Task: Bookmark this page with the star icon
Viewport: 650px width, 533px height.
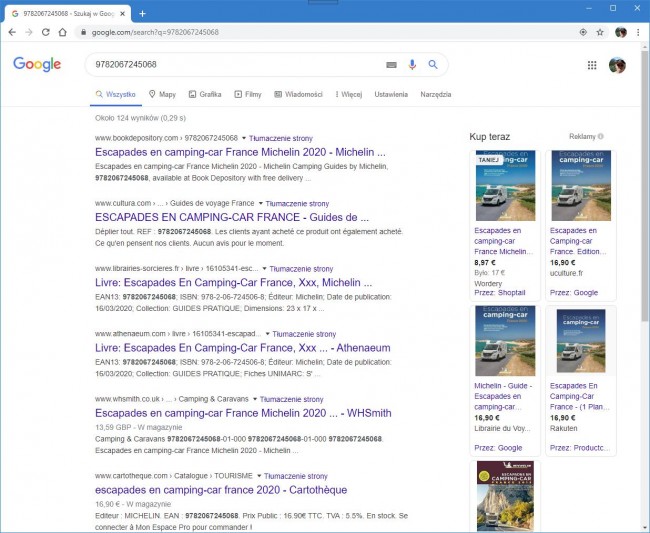Action: point(600,32)
